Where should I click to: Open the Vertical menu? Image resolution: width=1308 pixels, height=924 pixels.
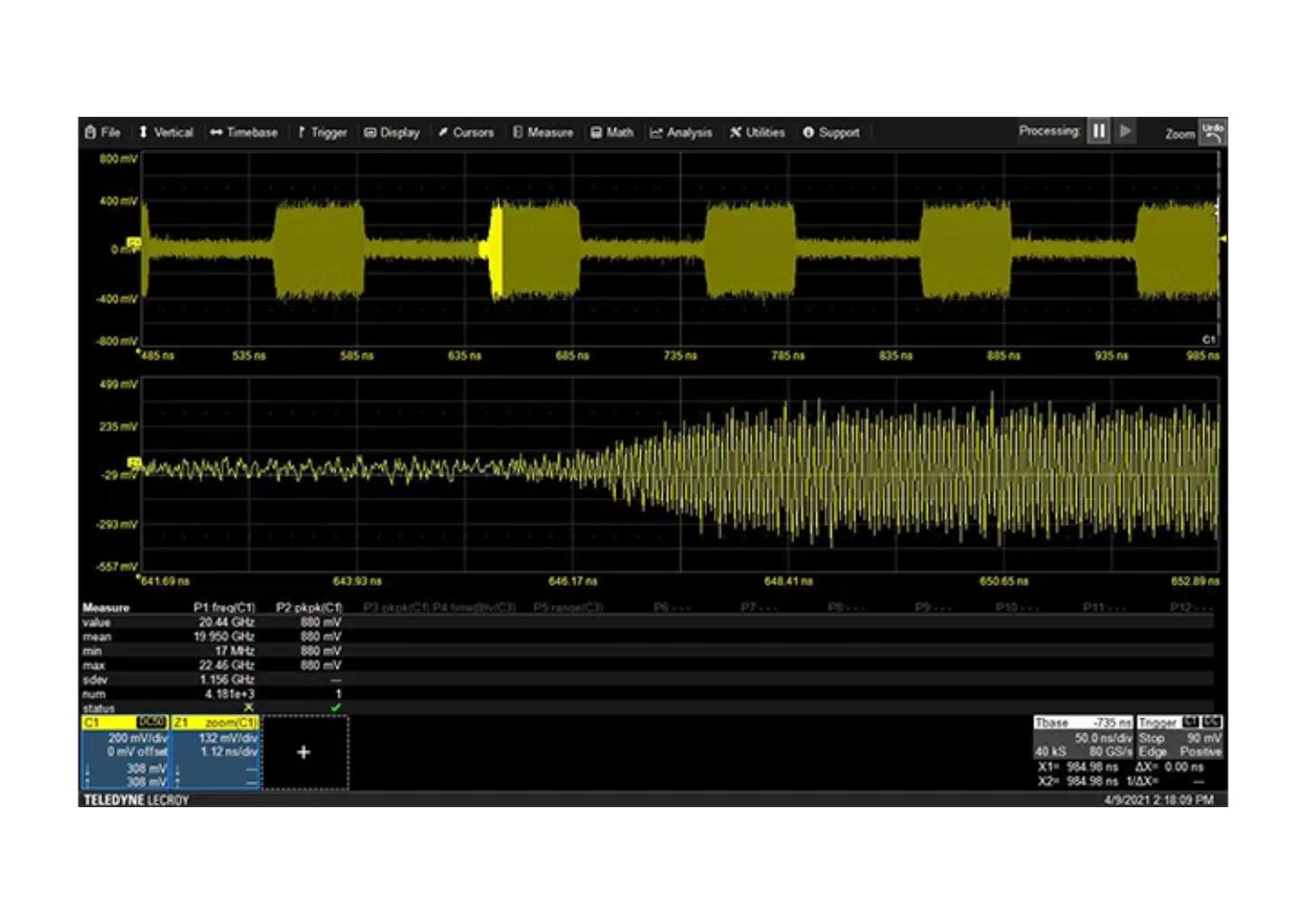(166, 132)
